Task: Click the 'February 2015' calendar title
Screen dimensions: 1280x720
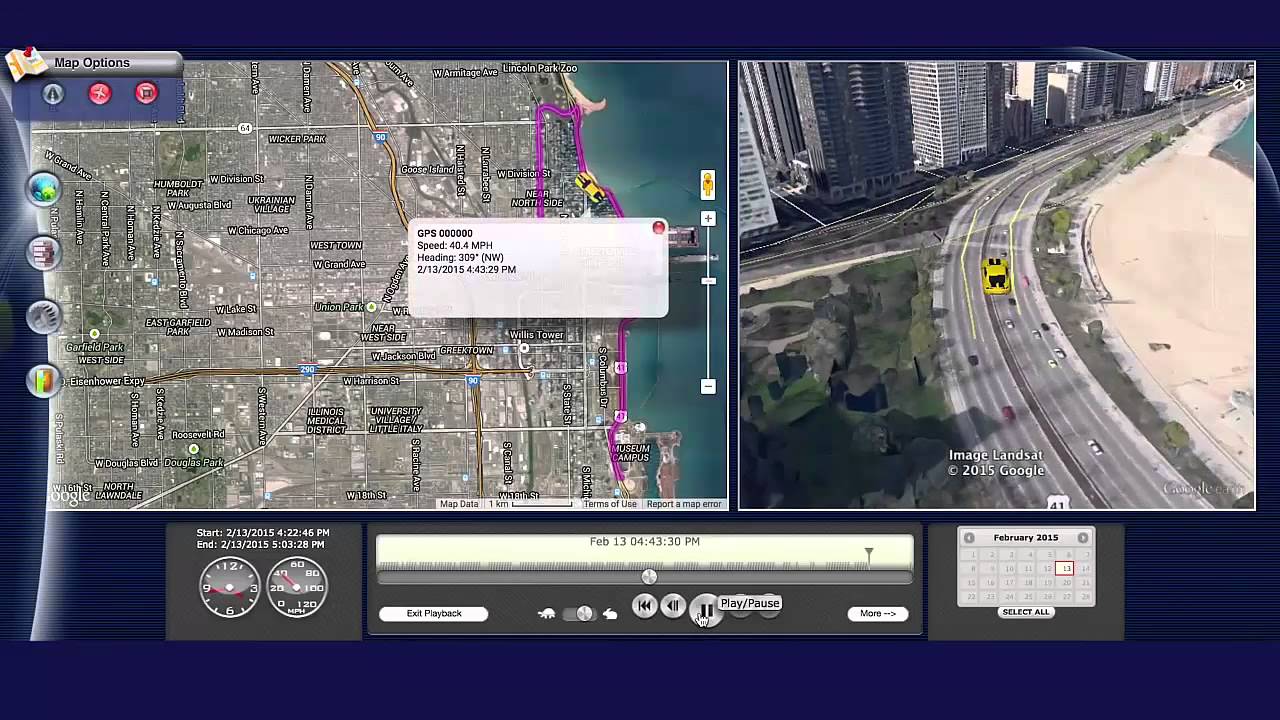Action: [1026, 538]
